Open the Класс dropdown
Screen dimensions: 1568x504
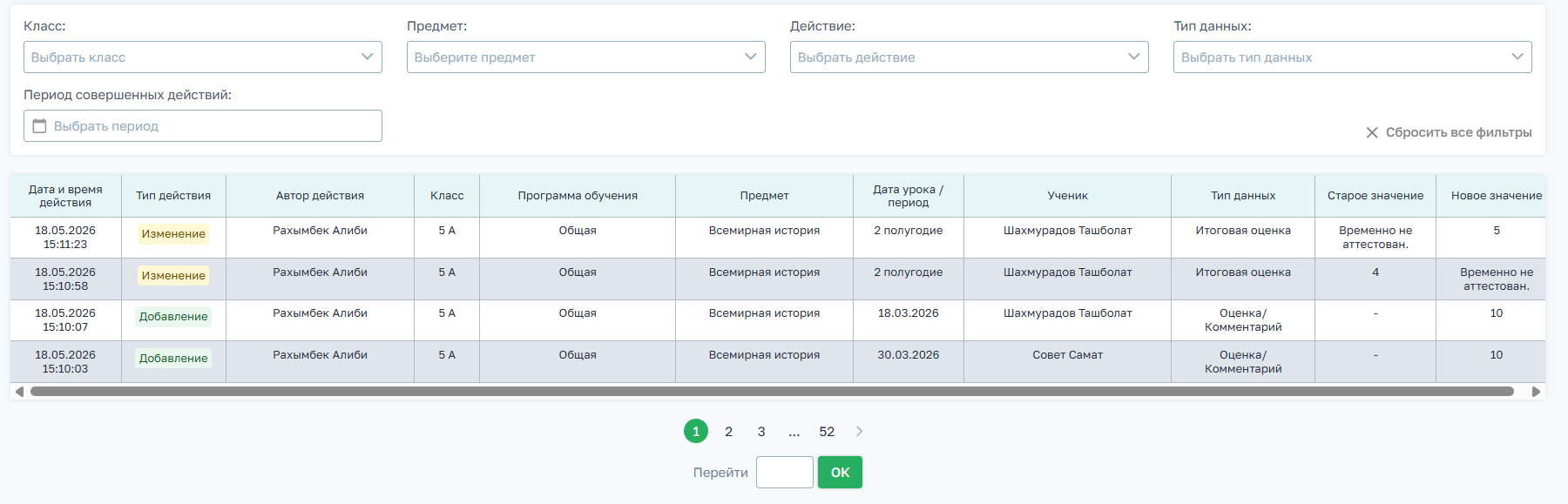point(202,57)
